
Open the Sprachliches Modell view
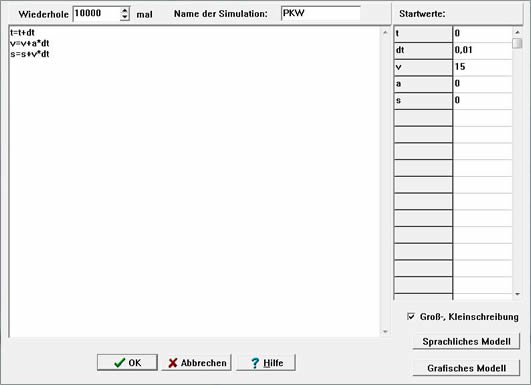(466, 341)
